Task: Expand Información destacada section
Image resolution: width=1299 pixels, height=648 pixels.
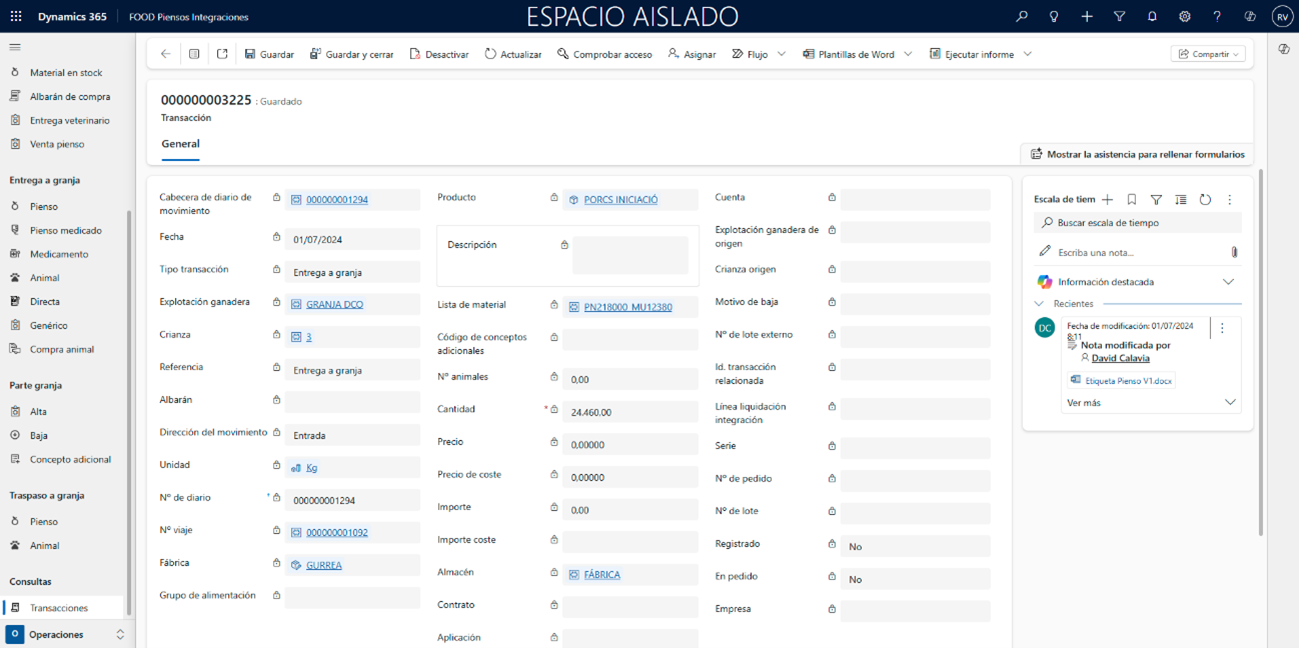Action: (1228, 282)
